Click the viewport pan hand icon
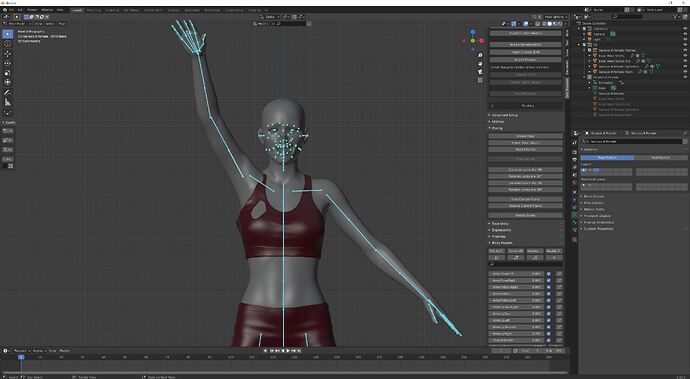This screenshot has width=690, height=379. click(480, 63)
